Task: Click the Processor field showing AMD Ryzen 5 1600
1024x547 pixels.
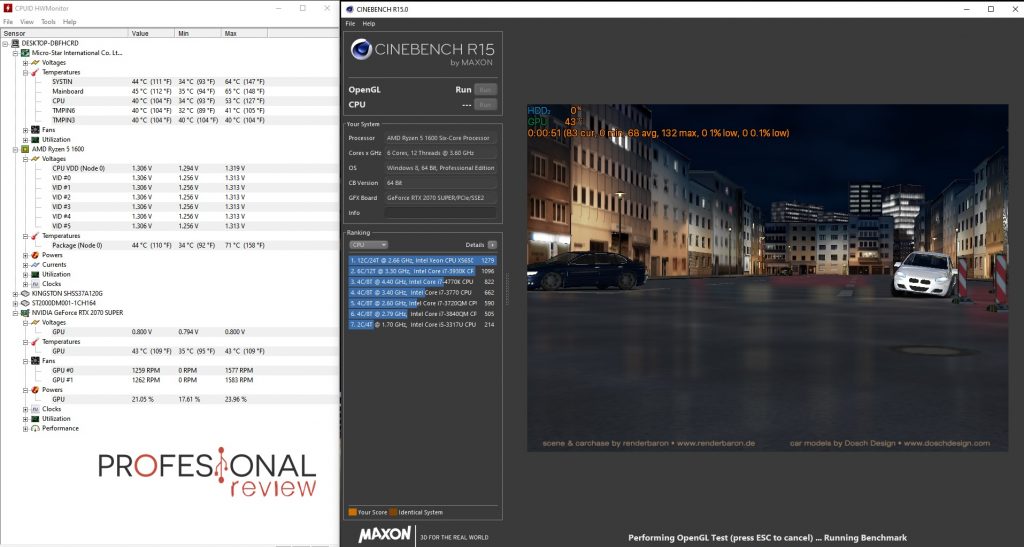Action: [x=441, y=138]
